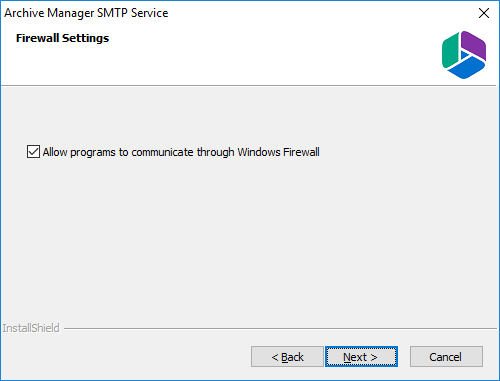The image size is (500, 381).
Task: Click the word Service in the window title
Action: 150,13
